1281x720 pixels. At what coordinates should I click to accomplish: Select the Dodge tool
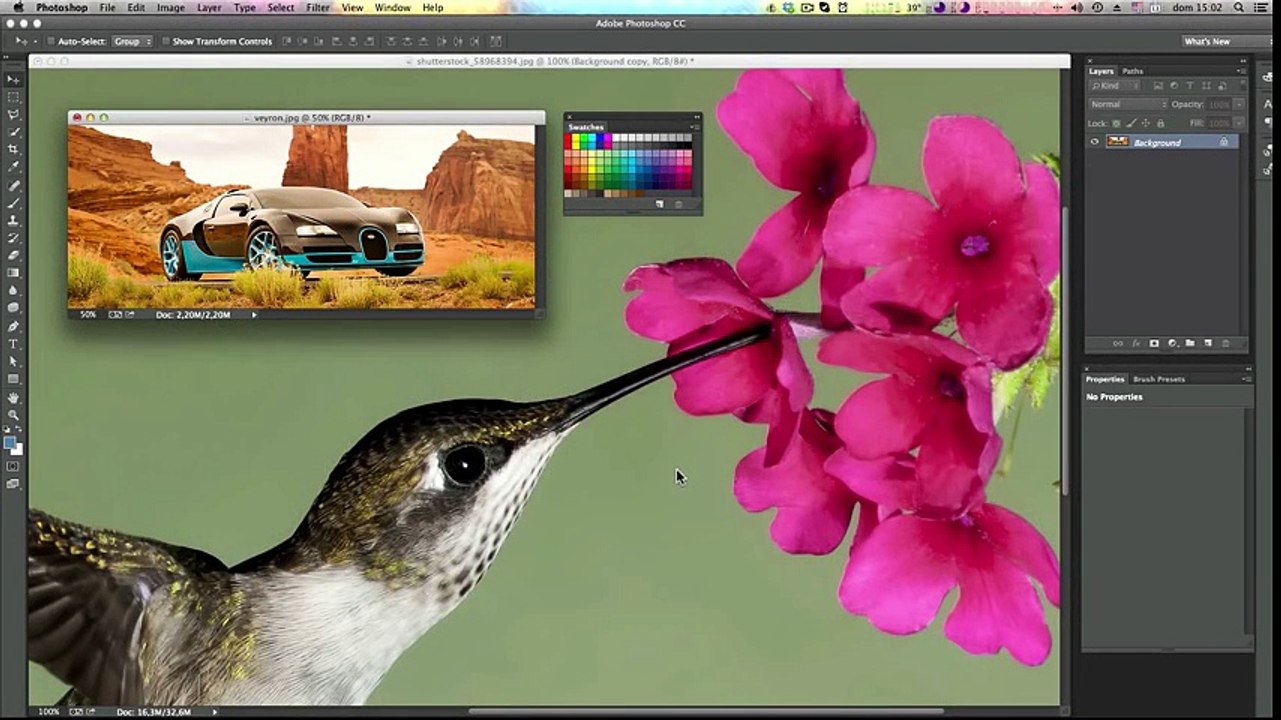coord(13,308)
